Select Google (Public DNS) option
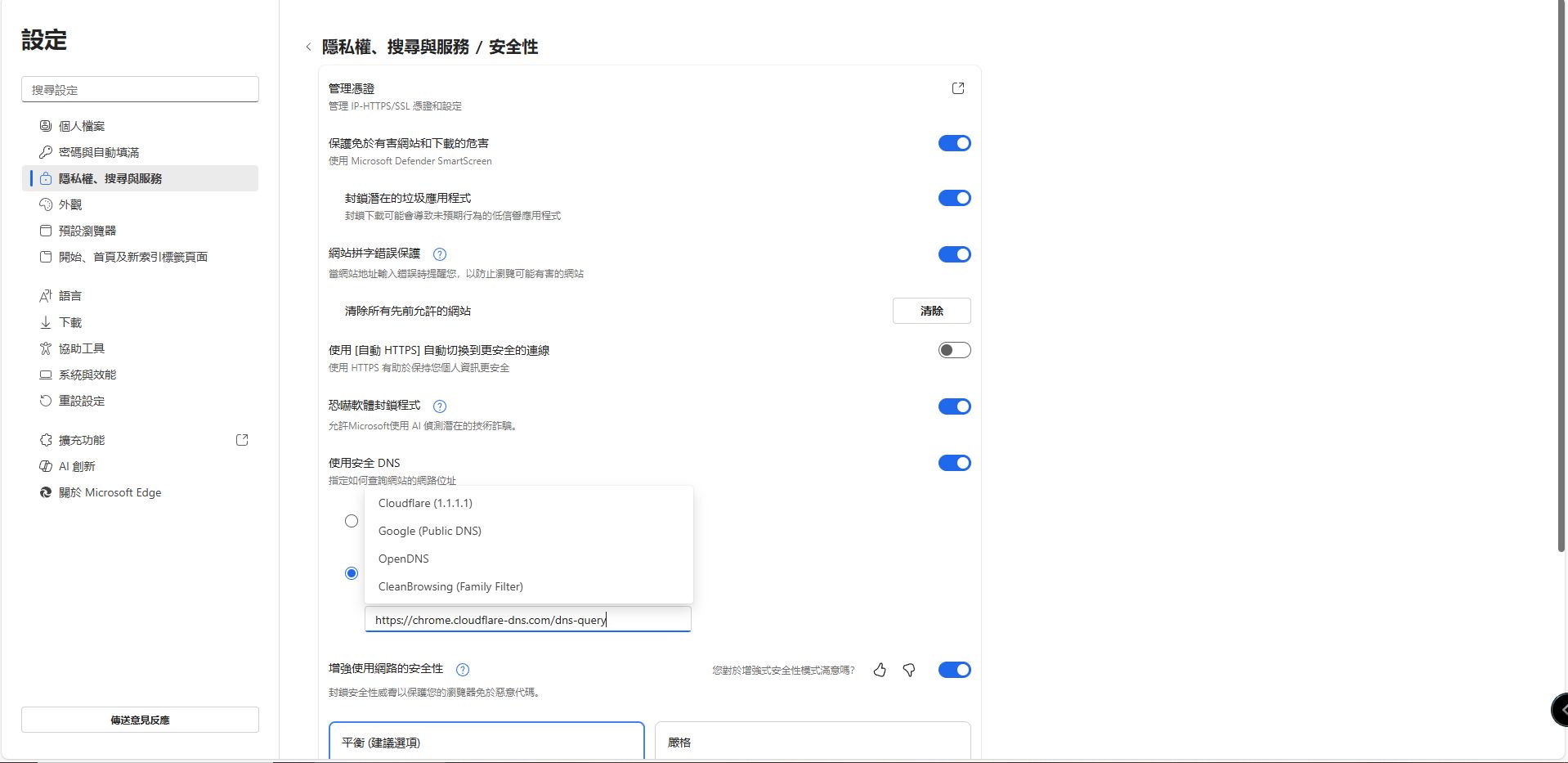This screenshot has height=763, width=1568. (430, 531)
